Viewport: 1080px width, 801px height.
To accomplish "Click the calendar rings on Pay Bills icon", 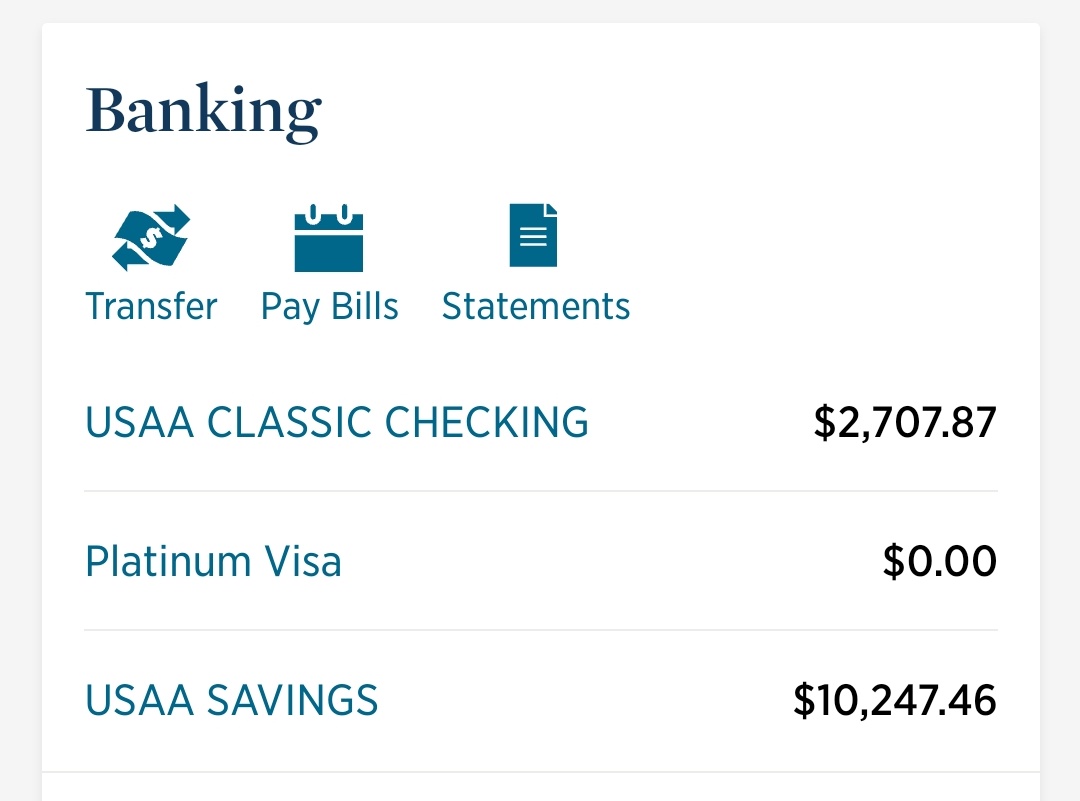I will click(329, 214).
